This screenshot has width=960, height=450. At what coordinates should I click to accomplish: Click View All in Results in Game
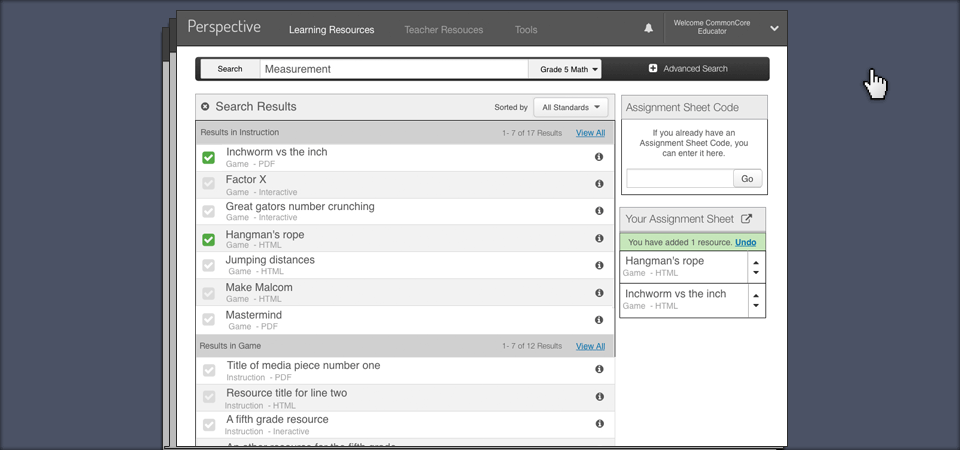click(x=590, y=346)
